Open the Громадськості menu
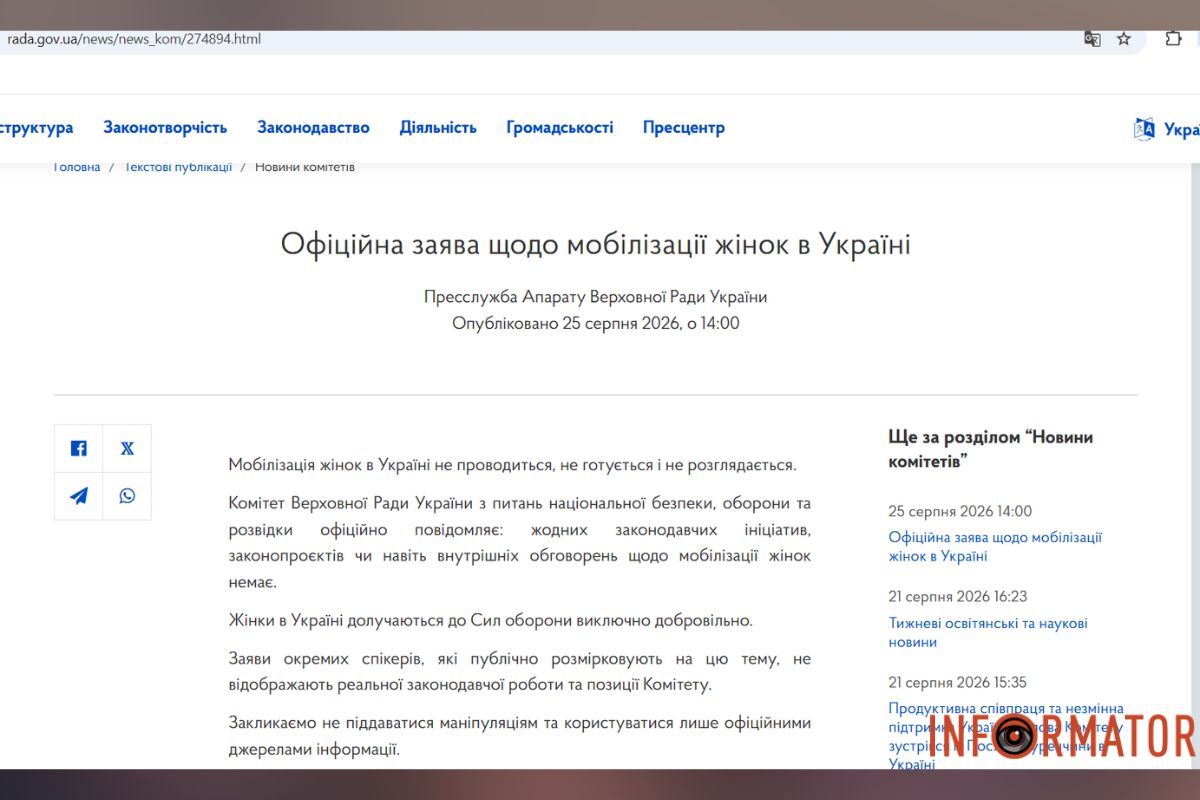The image size is (1200, 800). pos(559,128)
